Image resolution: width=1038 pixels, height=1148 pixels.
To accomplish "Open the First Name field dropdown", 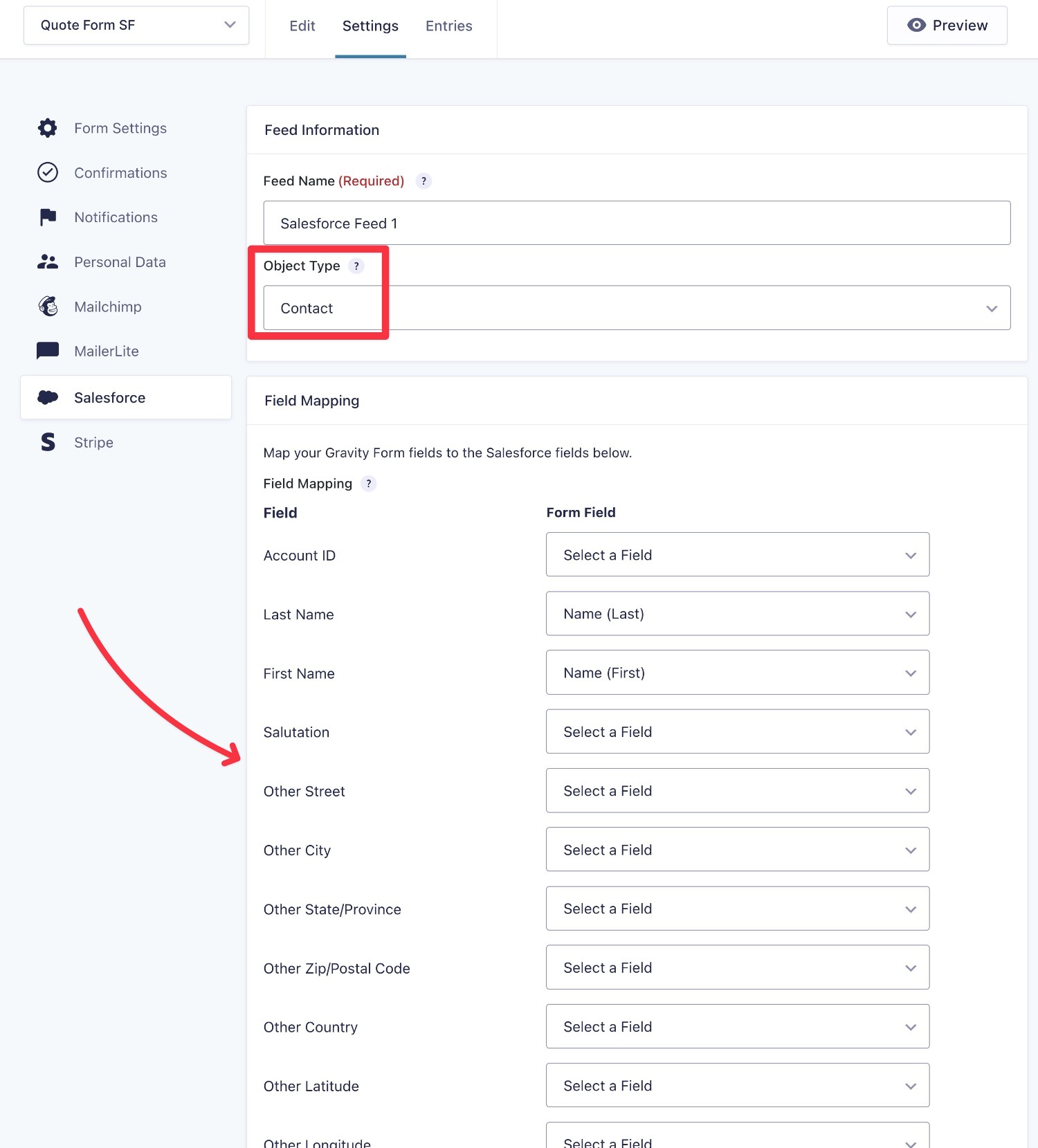I will [738, 672].
